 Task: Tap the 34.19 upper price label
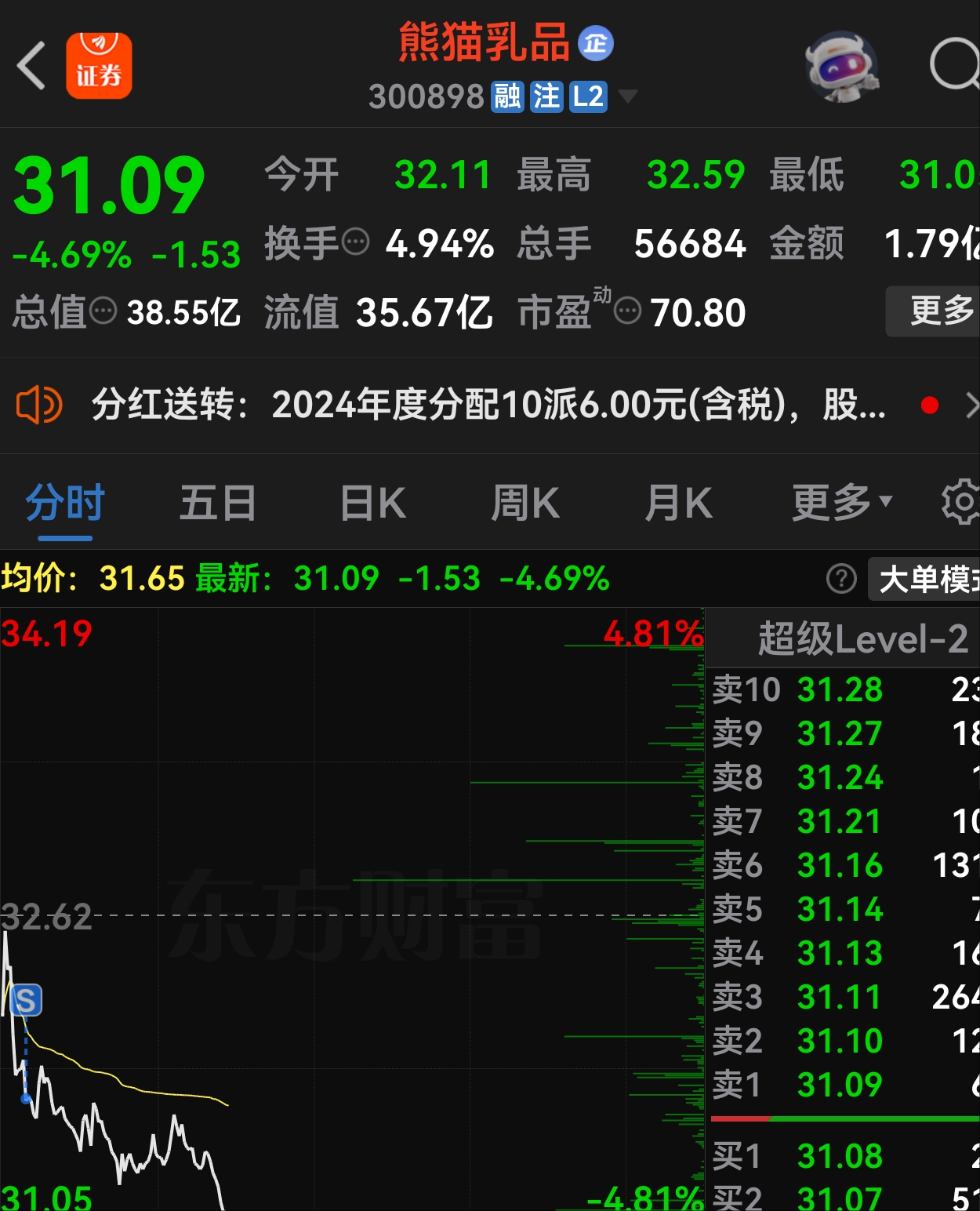(x=47, y=634)
